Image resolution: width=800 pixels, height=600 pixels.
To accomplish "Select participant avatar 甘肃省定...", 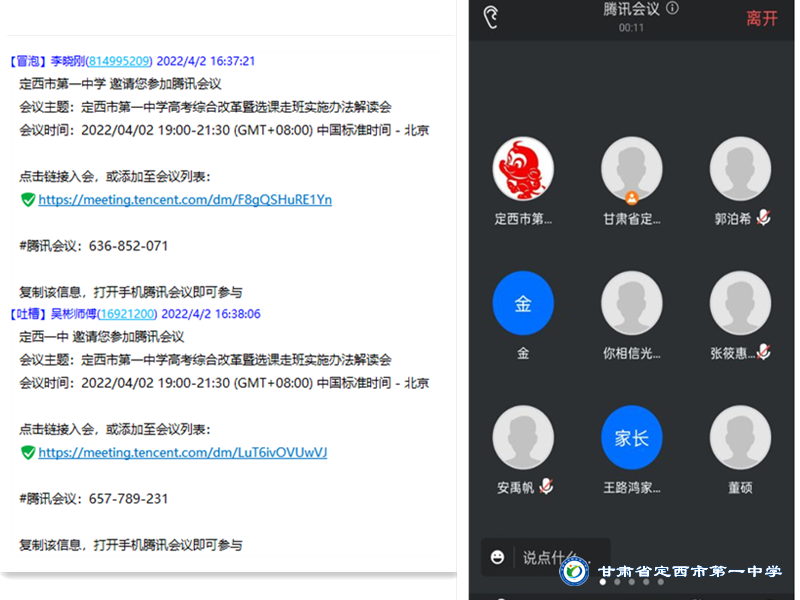I will [632, 168].
